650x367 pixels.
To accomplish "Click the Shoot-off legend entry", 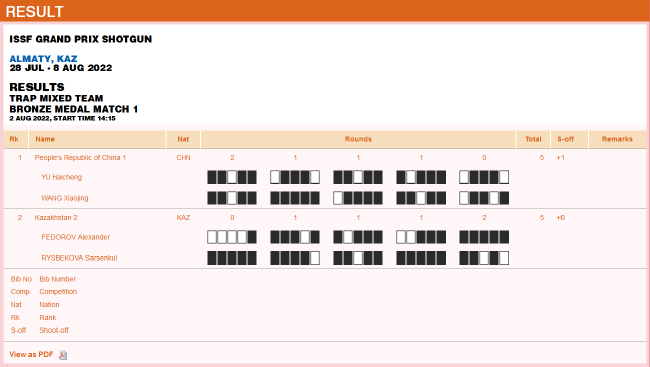I will [x=54, y=330].
